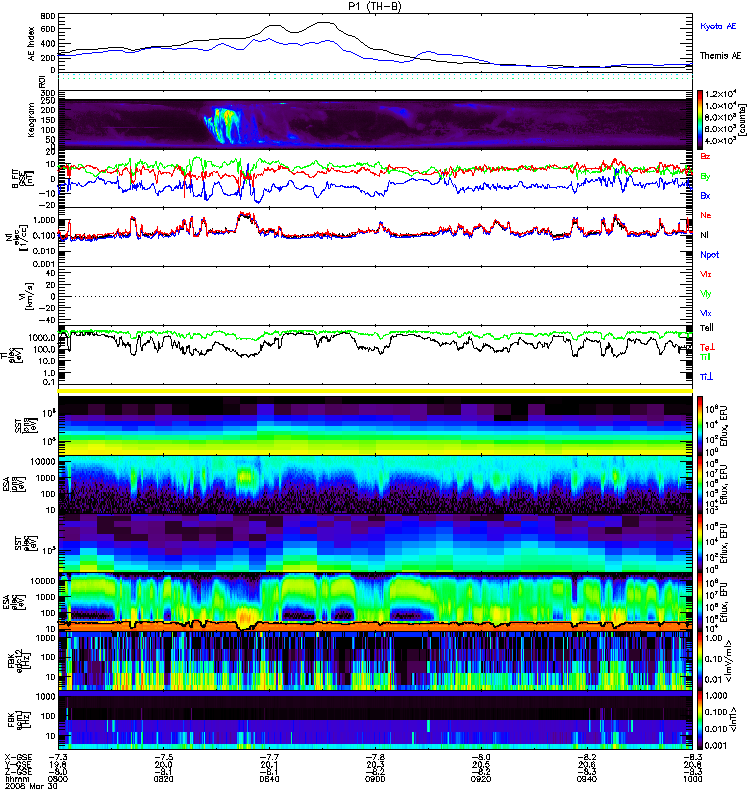The width and height of the screenshot is (750, 800).
Task: Click the 0820 time tick label
Action: [163, 779]
